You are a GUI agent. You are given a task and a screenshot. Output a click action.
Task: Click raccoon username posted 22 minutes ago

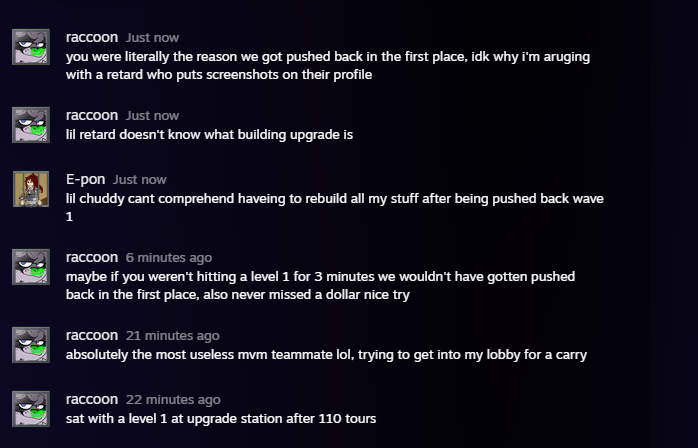click(91, 399)
